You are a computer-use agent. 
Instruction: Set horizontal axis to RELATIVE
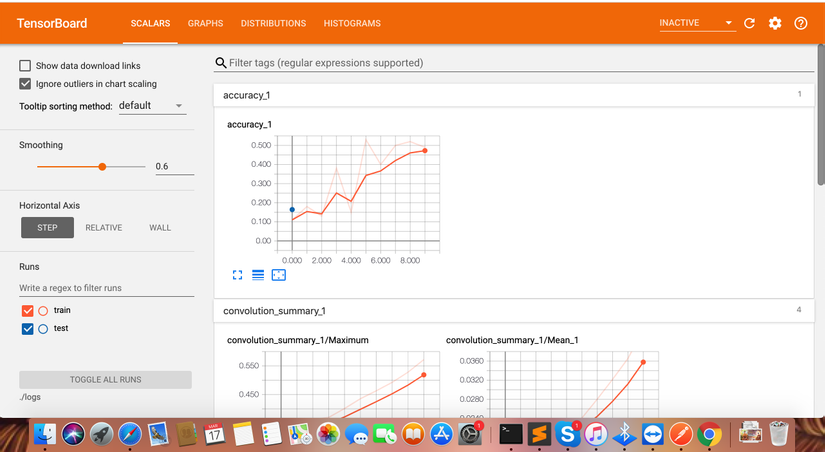(104, 228)
